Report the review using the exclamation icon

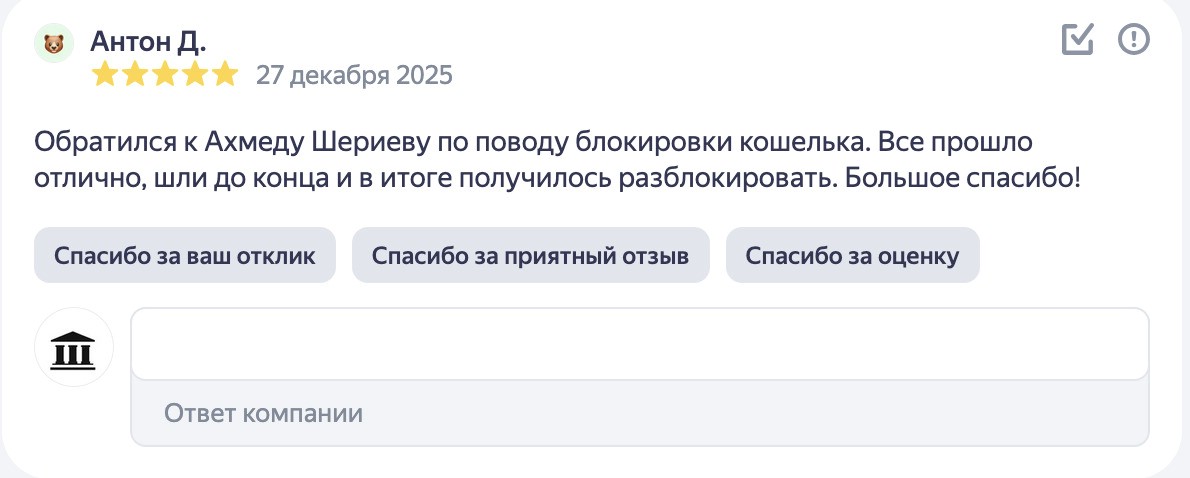pyautogui.click(x=1134, y=40)
